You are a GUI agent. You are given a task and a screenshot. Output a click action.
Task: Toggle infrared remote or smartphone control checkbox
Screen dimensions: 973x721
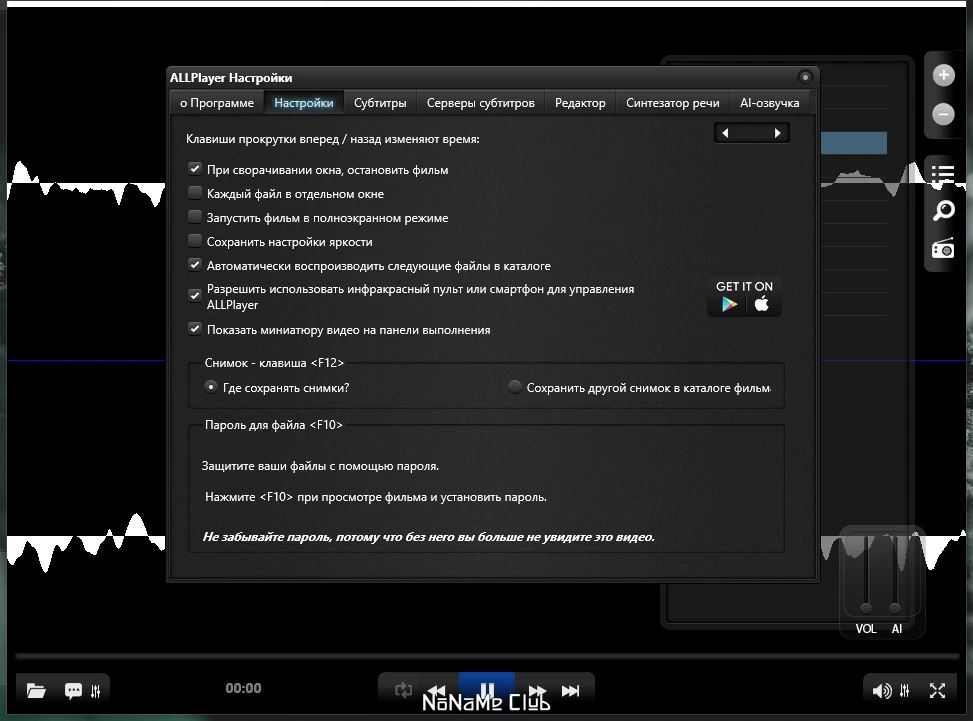tap(195, 295)
